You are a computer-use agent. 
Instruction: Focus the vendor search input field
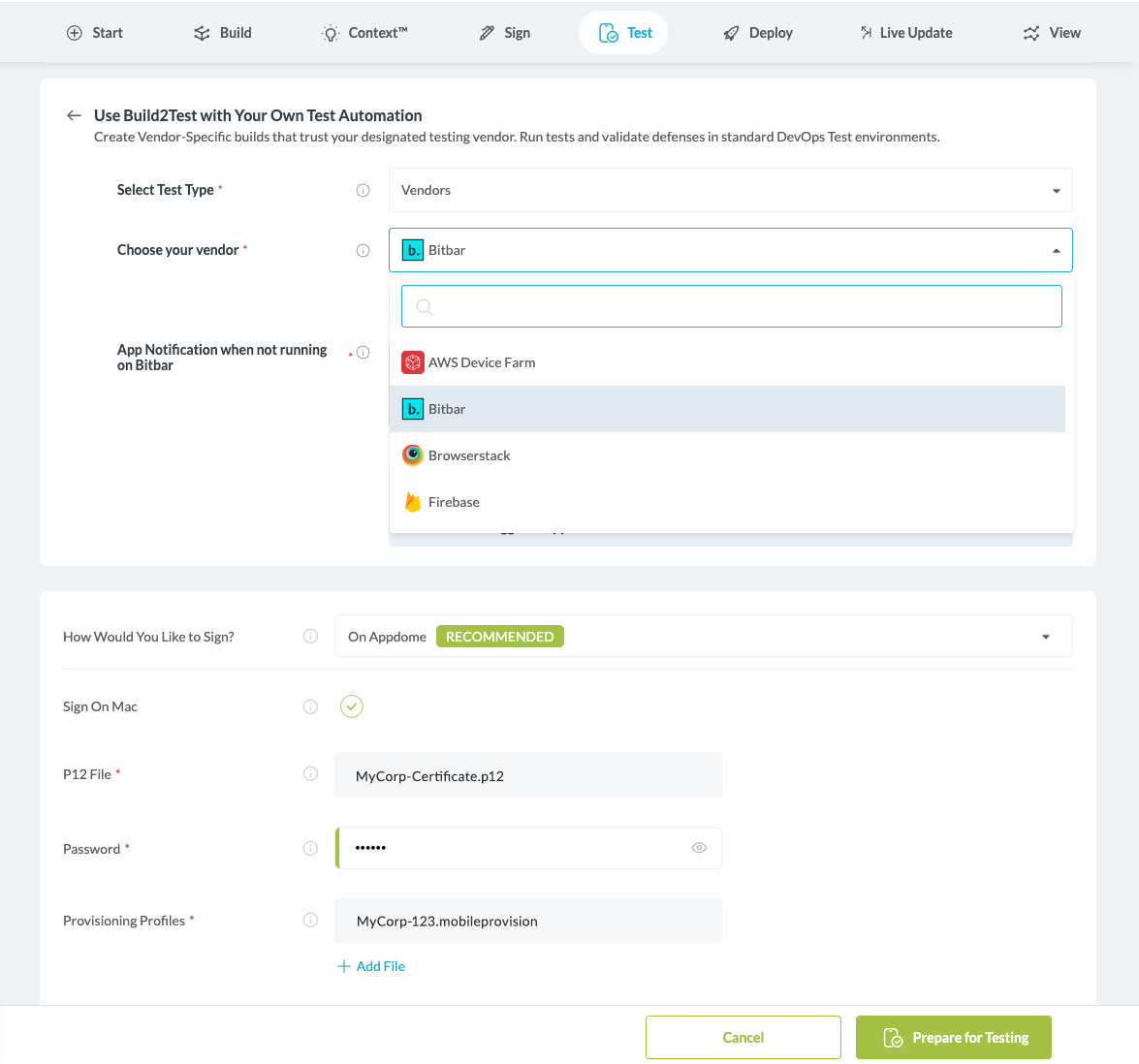(732, 306)
